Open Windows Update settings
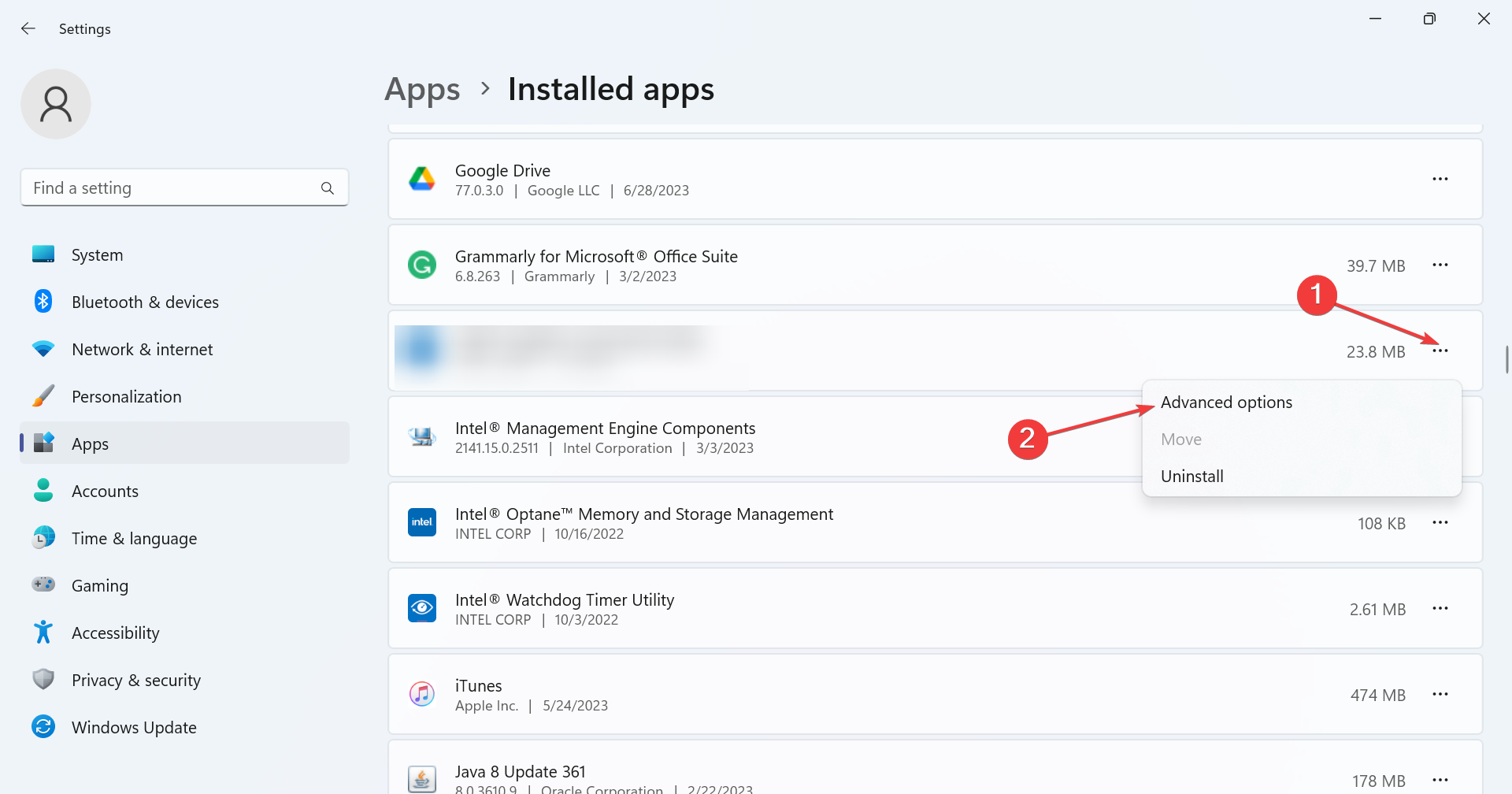The image size is (1512, 794). (x=184, y=727)
